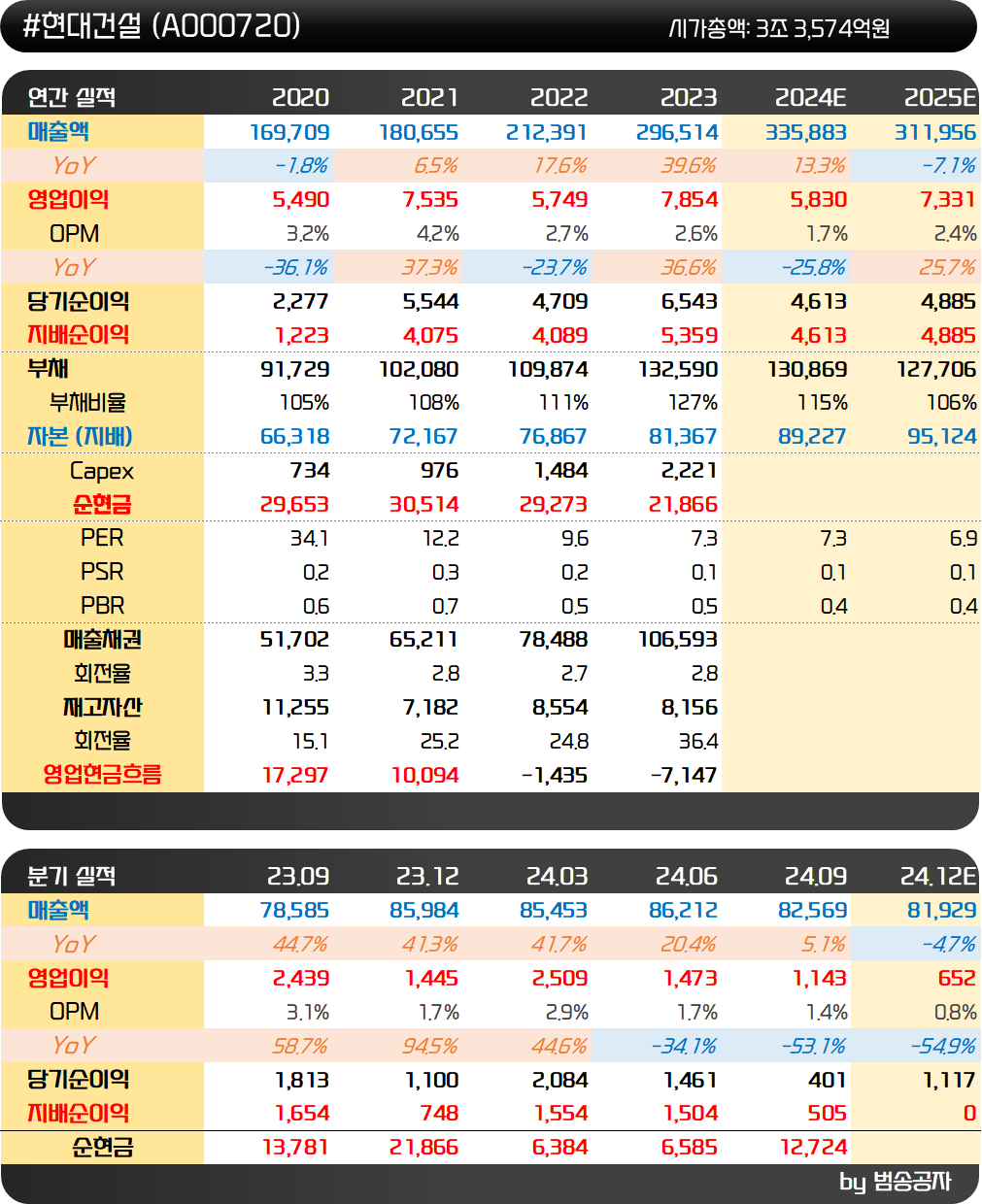982x1204 pixels.
Task: Click the '부채비율' row label
Action: pos(88,402)
